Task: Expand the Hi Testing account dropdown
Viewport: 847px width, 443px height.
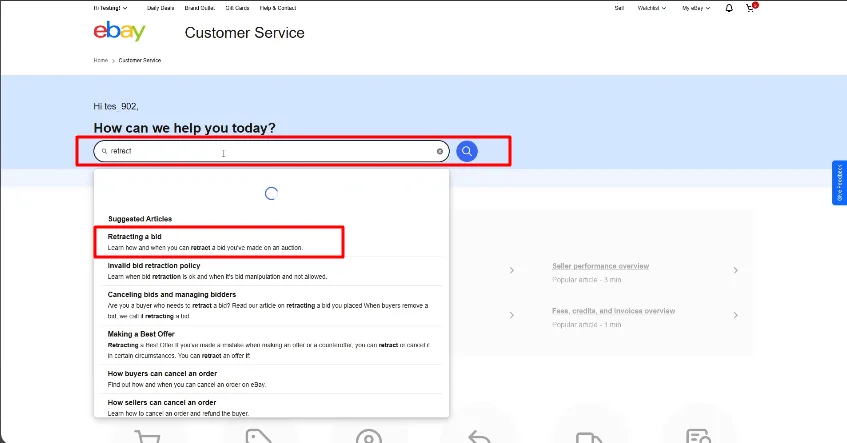Action: click(x=110, y=8)
